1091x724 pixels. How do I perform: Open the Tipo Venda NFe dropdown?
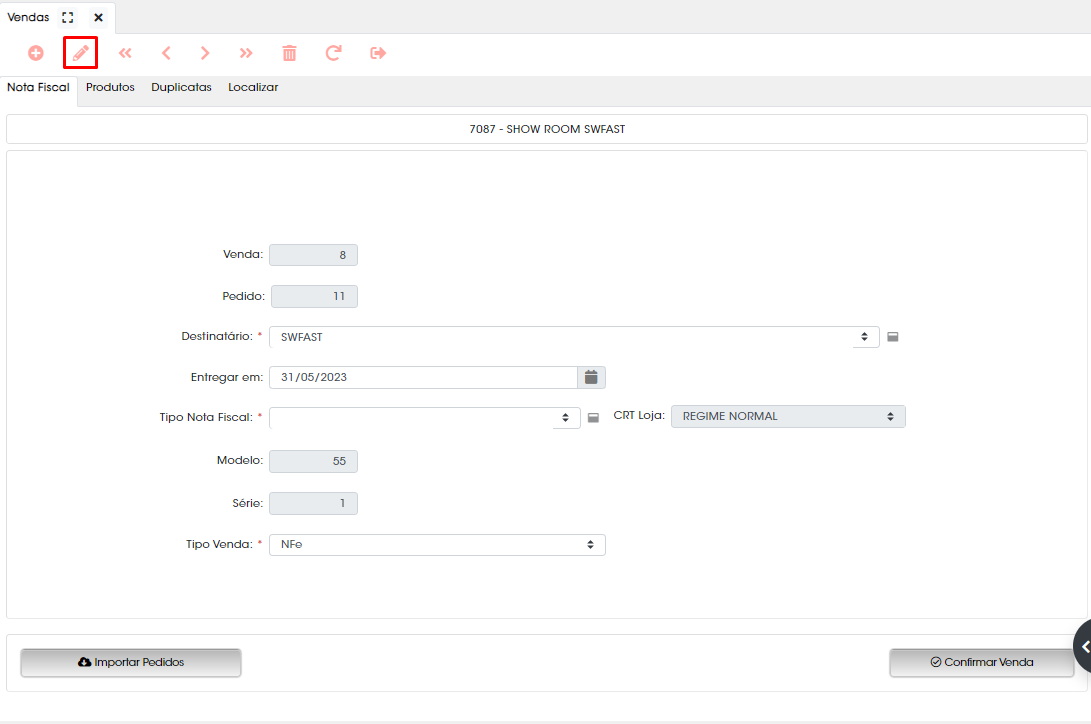point(437,545)
